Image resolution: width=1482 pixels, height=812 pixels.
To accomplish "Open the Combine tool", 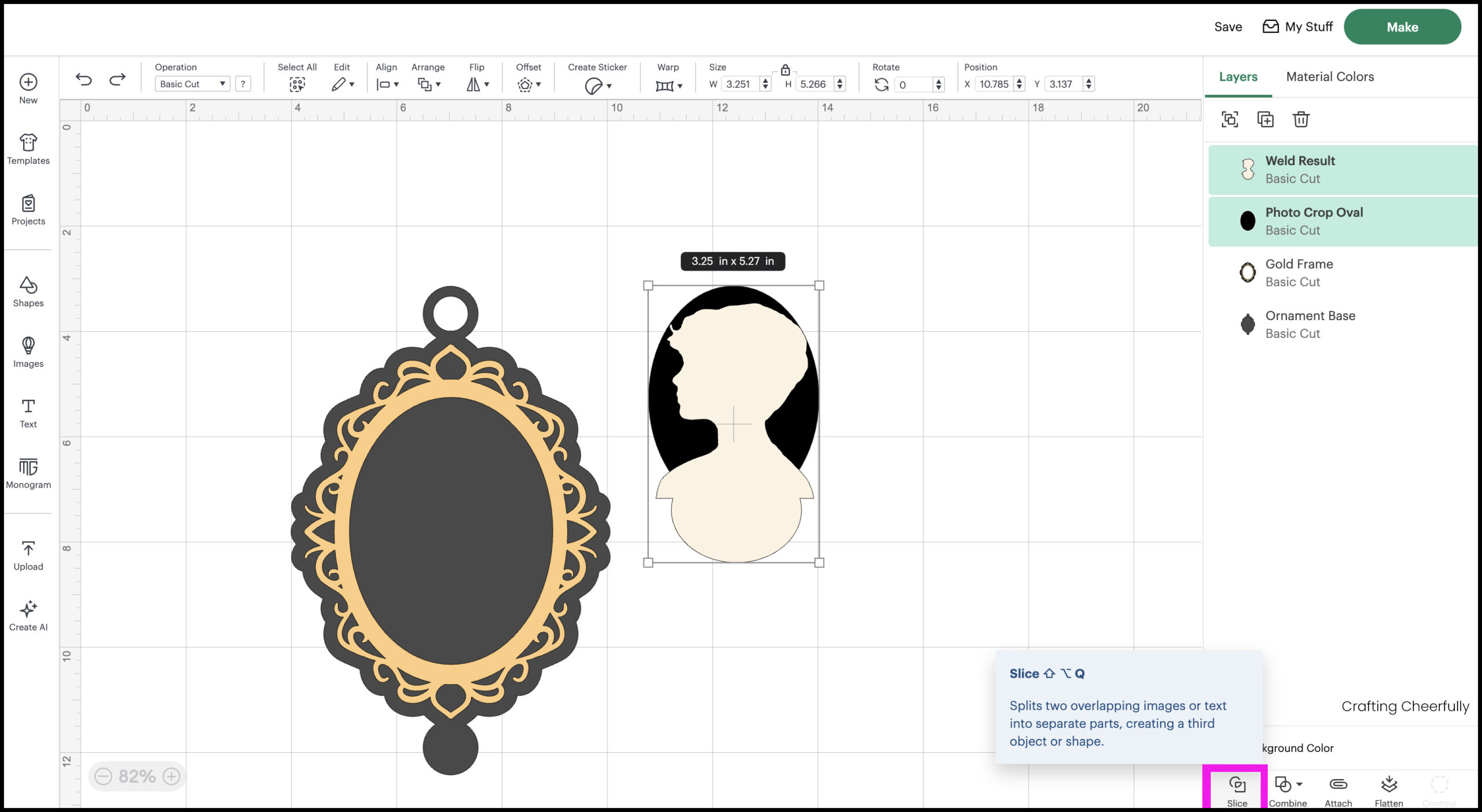I will click(x=1287, y=788).
